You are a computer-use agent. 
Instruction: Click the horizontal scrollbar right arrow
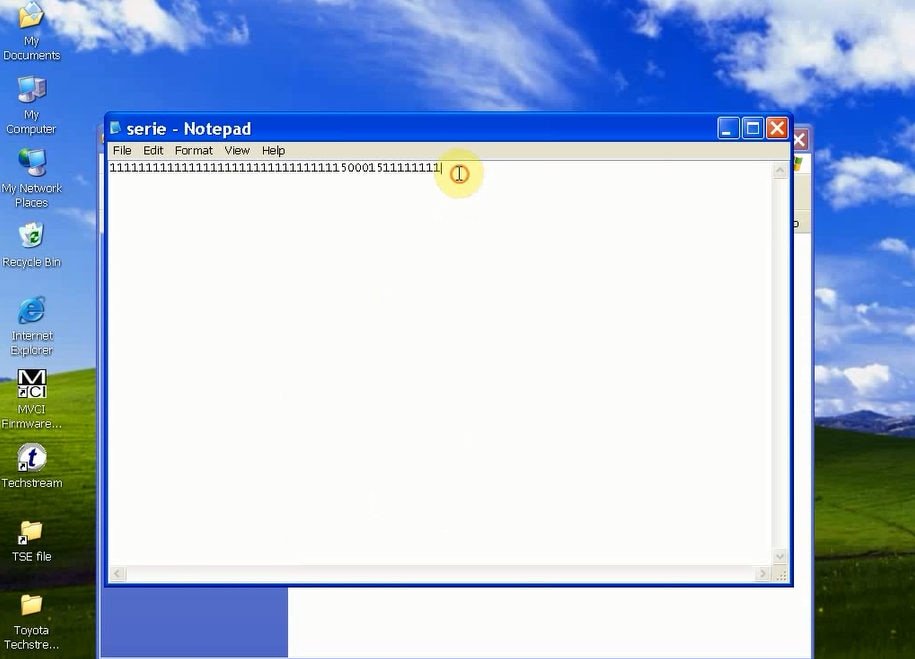[762, 574]
